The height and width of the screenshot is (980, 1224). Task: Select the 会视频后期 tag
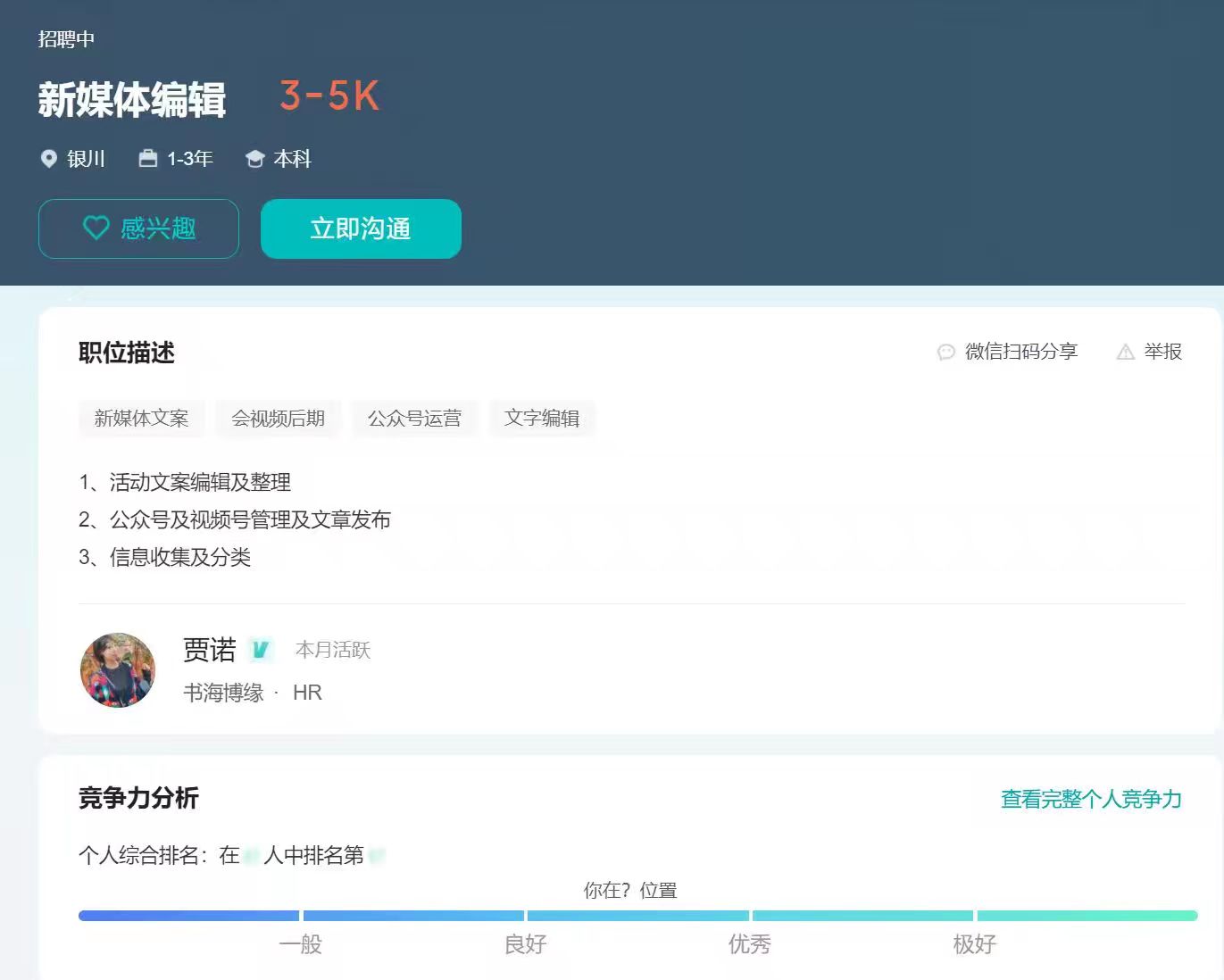pos(278,419)
